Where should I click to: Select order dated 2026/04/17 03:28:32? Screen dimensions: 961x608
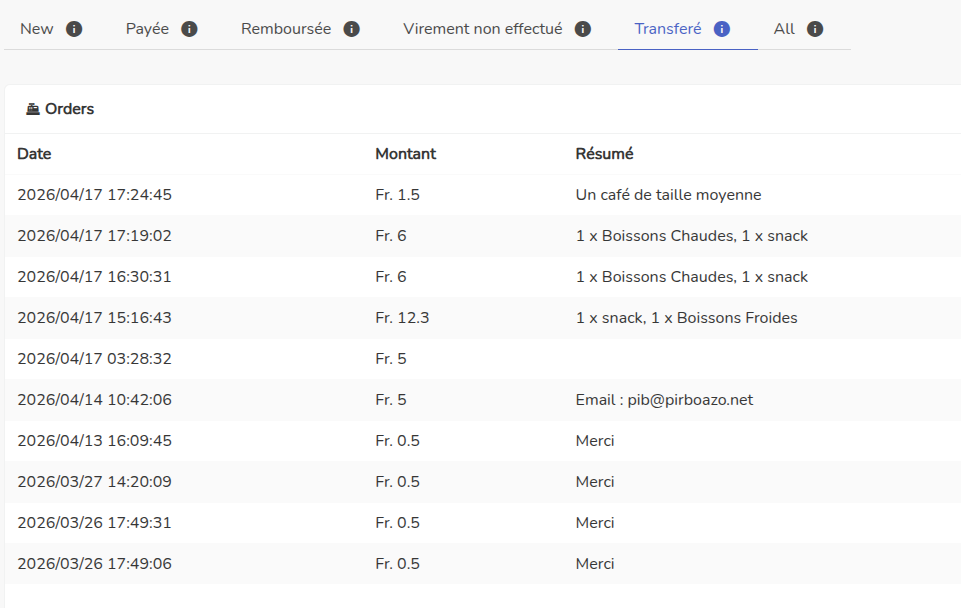point(94,359)
